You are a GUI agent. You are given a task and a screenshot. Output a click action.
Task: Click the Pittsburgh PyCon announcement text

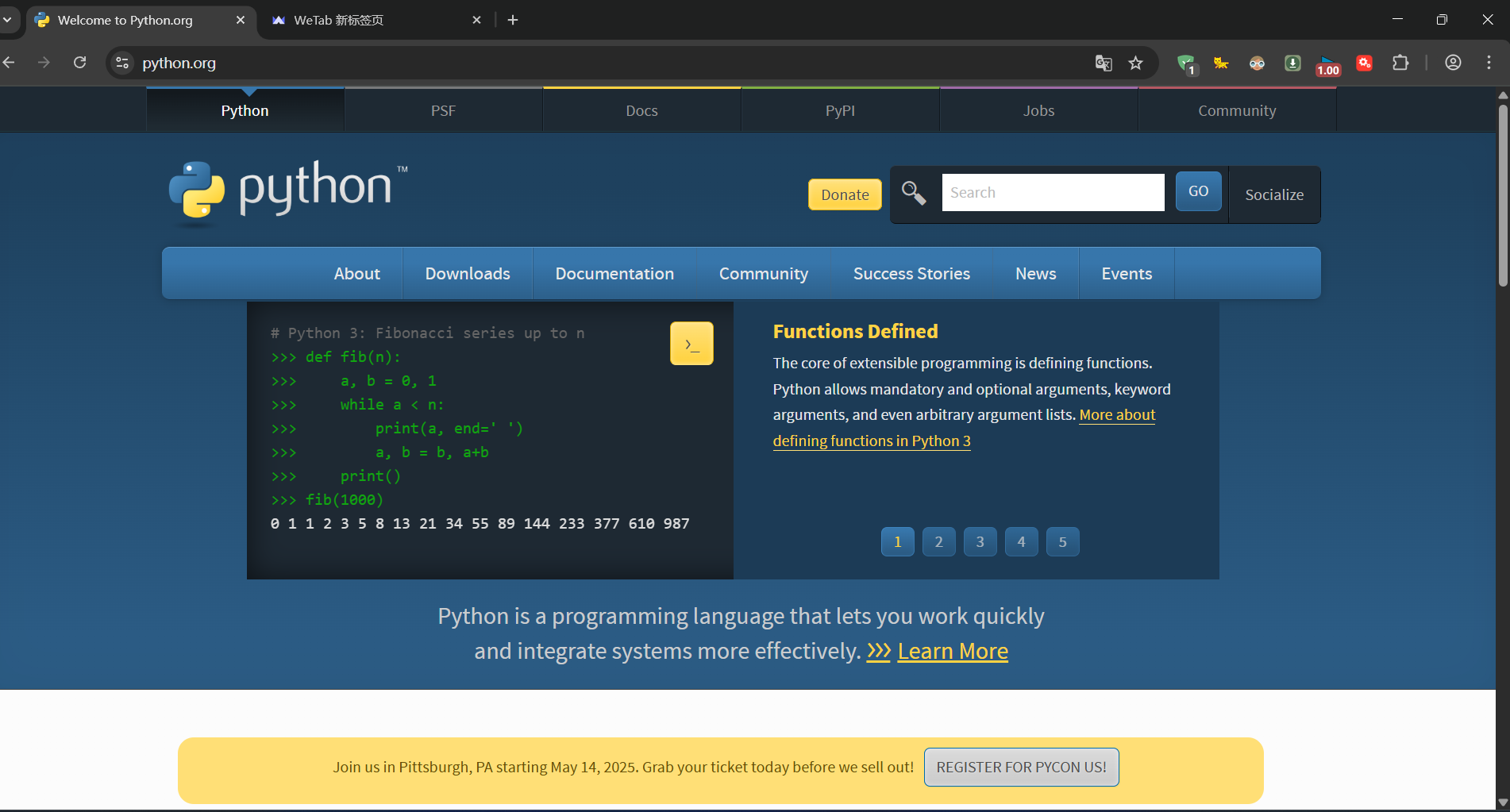(623, 767)
